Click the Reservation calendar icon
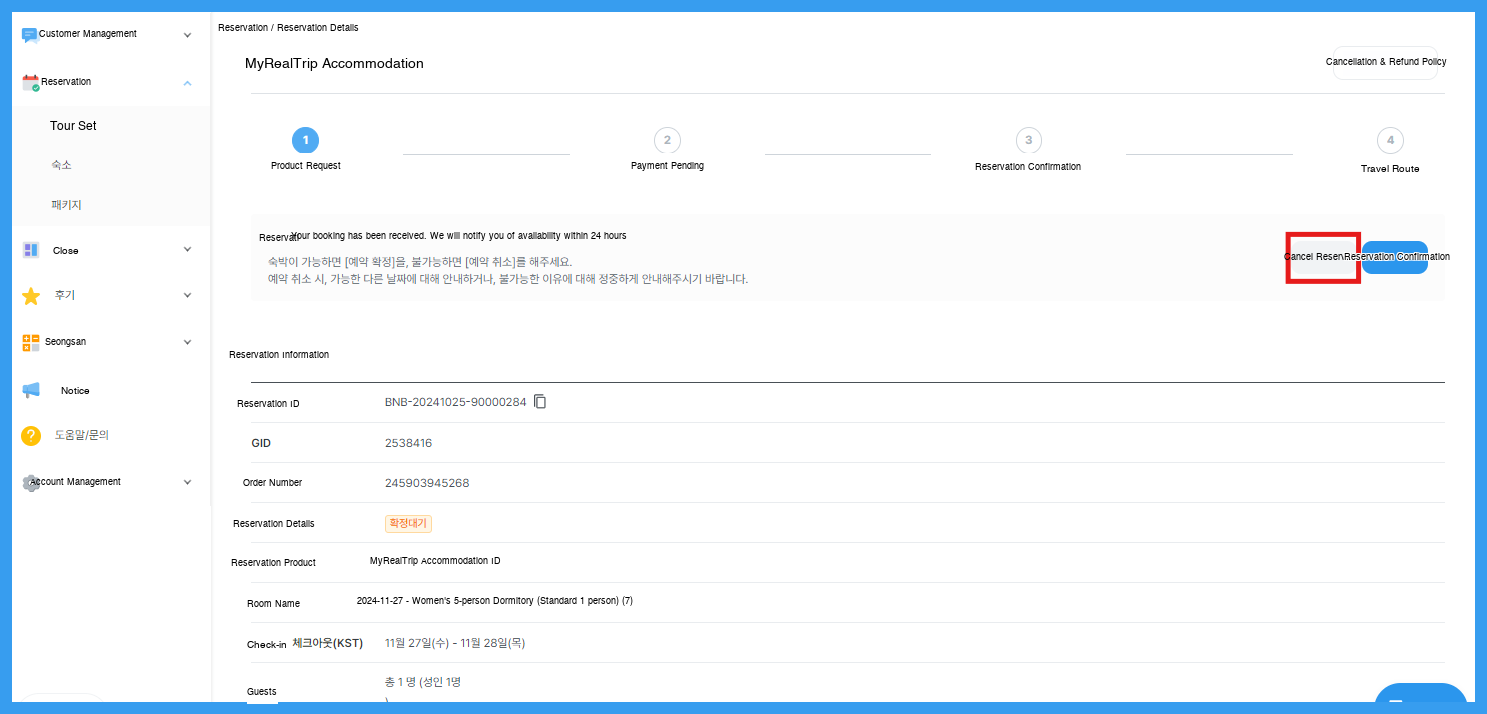This screenshot has width=1487, height=714. (x=31, y=83)
